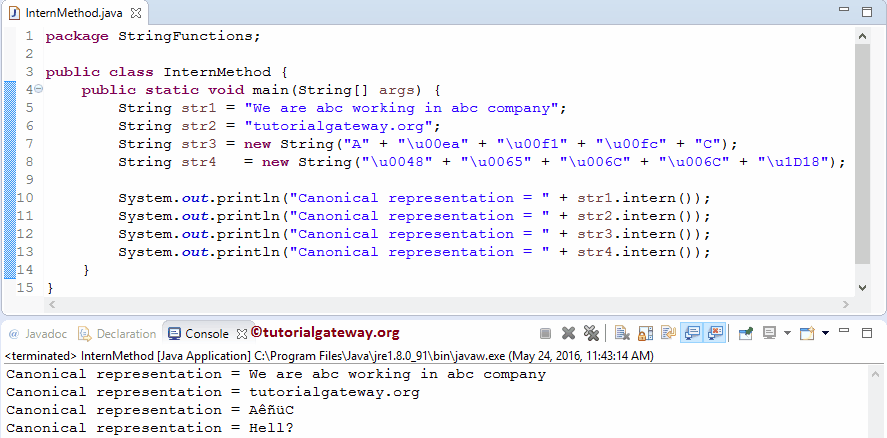Click Remove Launch icon in Console
Viewport: 887px width, 438px height.
tap(569, 333)
